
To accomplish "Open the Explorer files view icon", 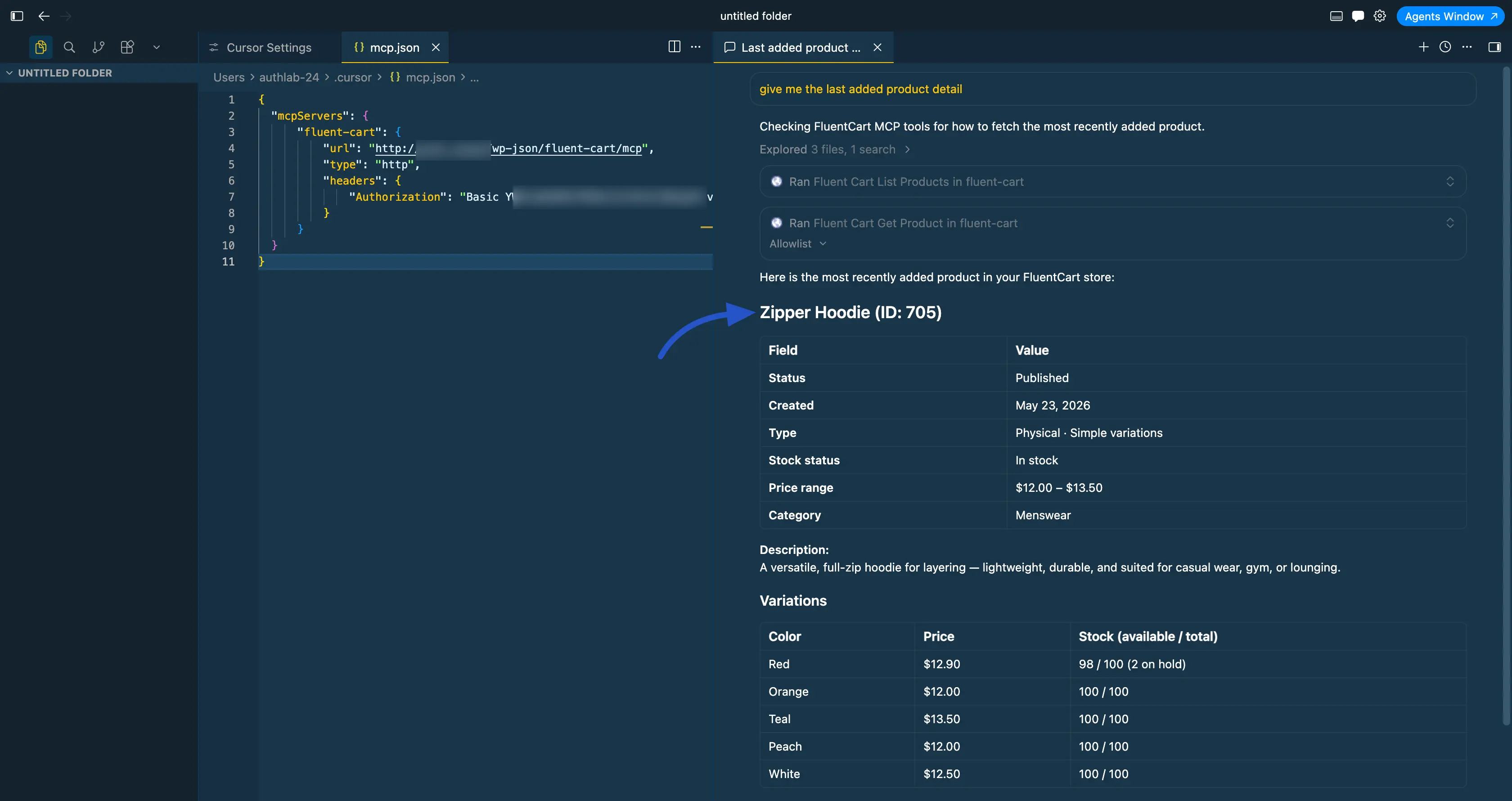I will (40, 47).
